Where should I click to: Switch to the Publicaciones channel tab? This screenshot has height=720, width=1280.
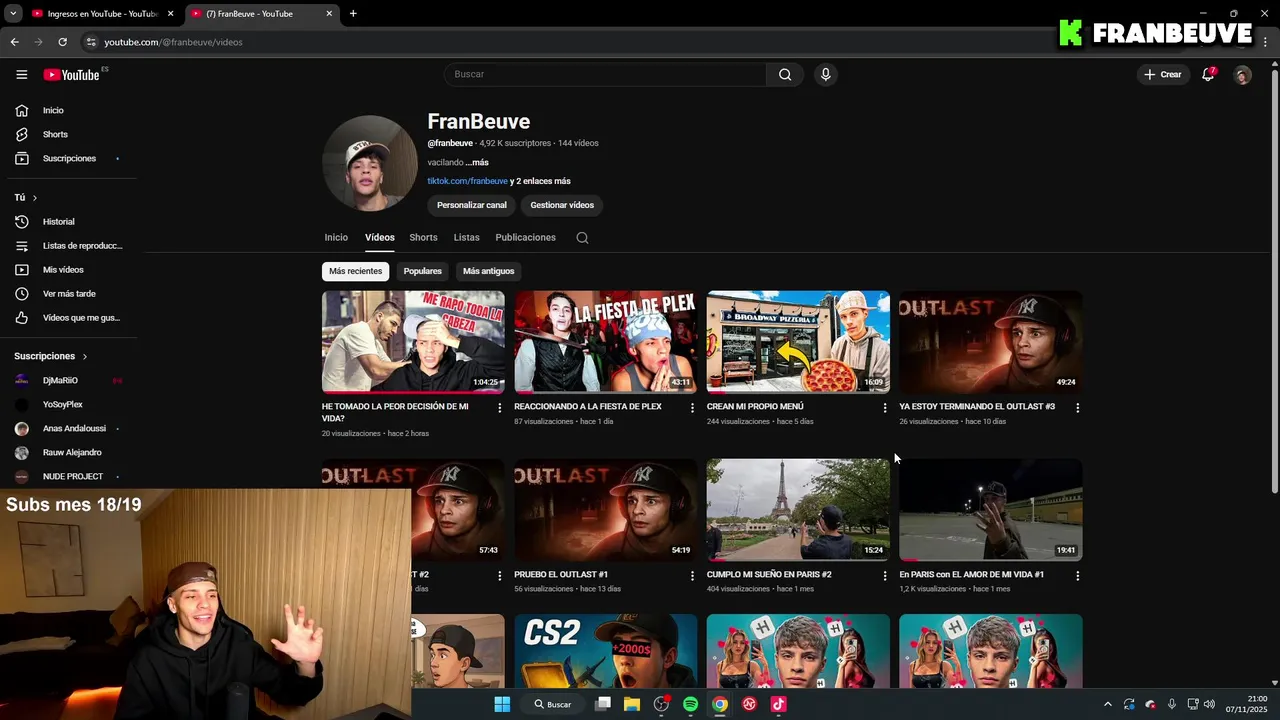click(525, 238)
